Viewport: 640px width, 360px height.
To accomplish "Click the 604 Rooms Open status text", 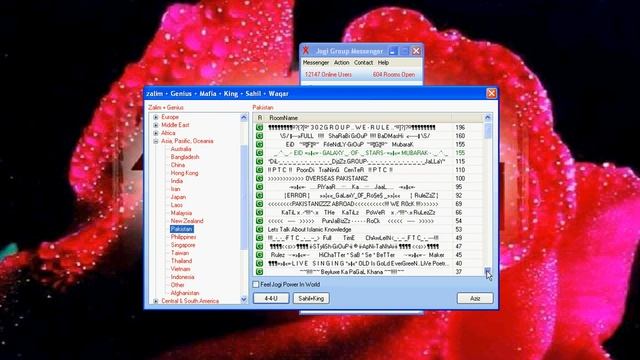I will click(394, 75).
